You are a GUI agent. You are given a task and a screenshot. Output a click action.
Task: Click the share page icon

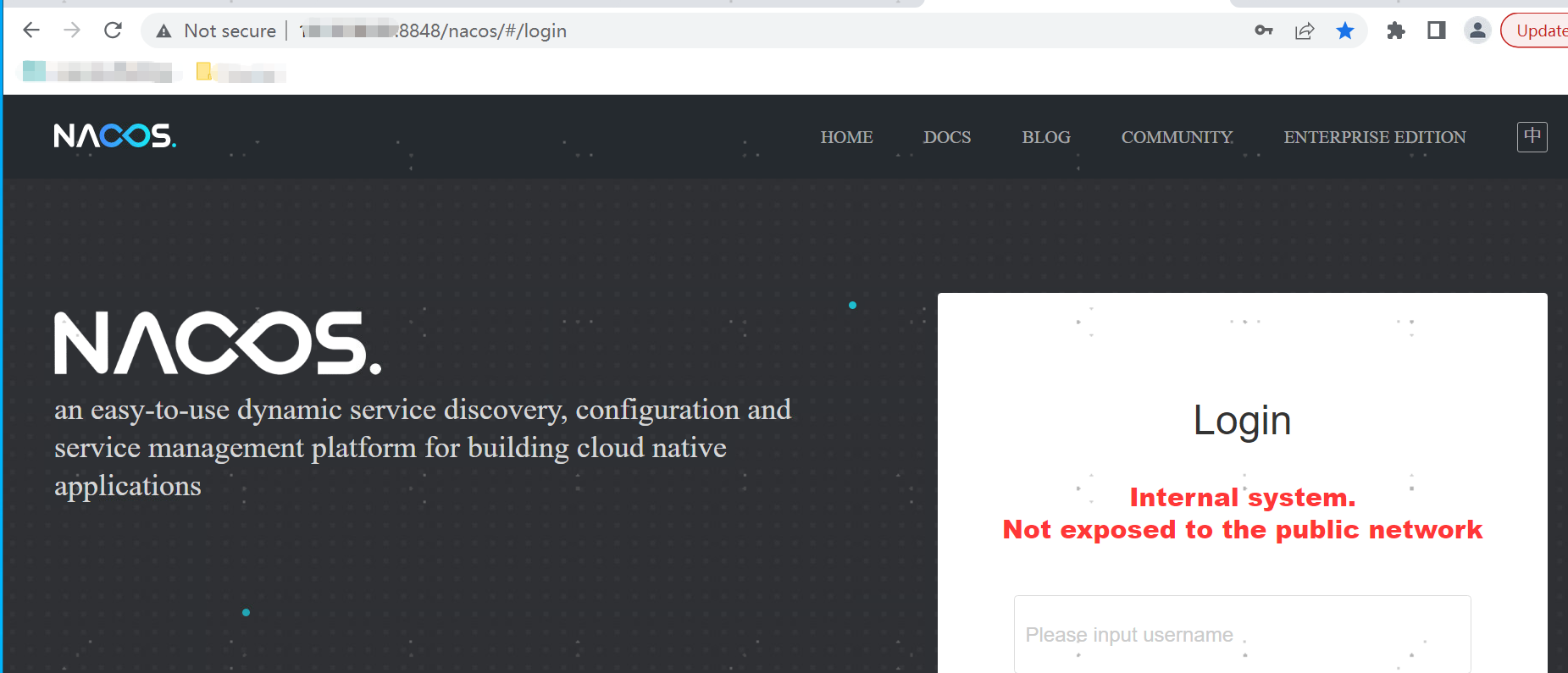tap(1305, 31)
